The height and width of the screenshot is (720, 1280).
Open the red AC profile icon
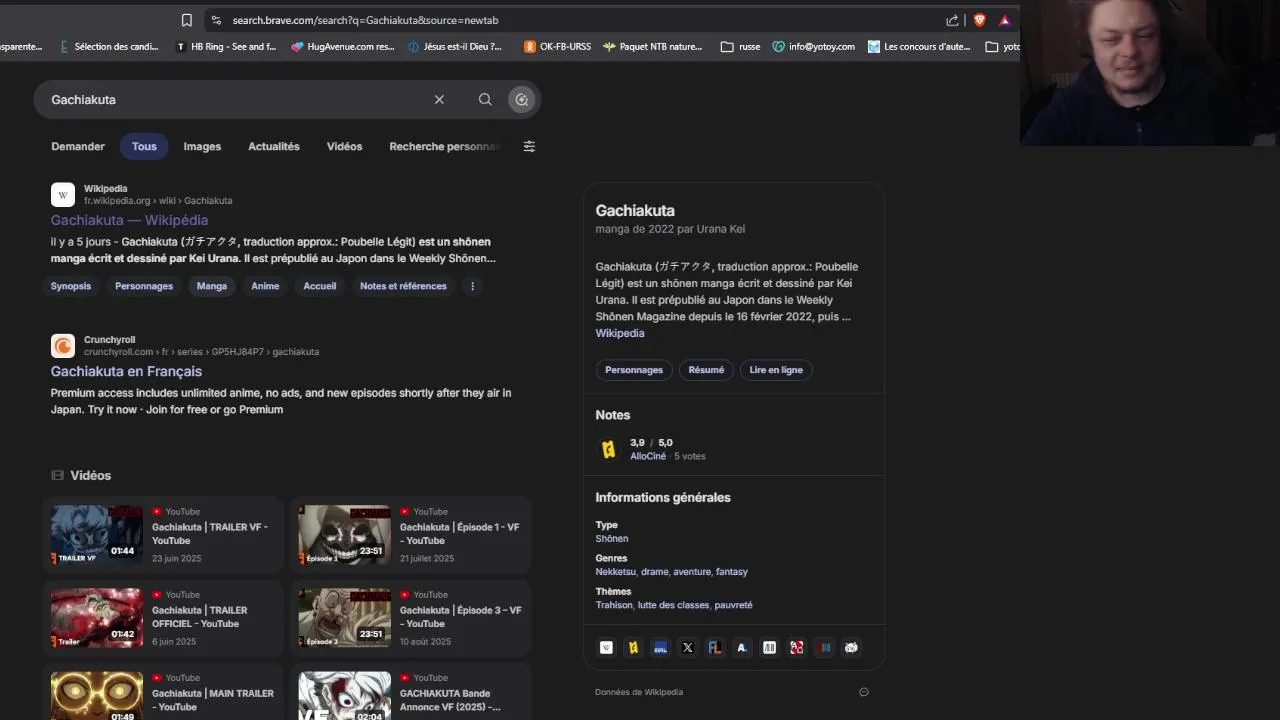coord(796,648)
